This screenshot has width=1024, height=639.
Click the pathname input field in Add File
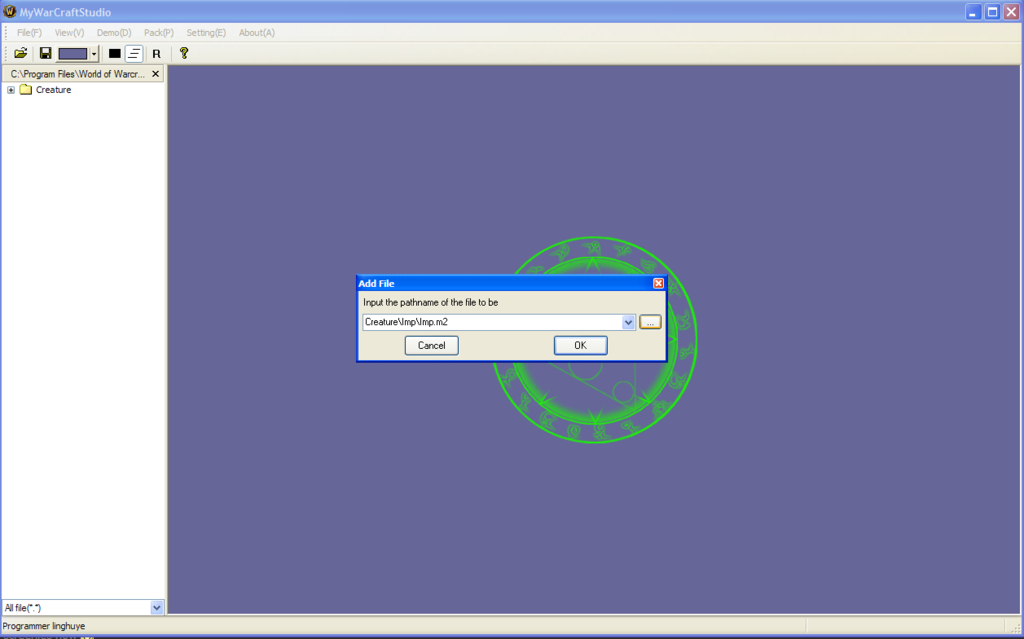[491, 322]
